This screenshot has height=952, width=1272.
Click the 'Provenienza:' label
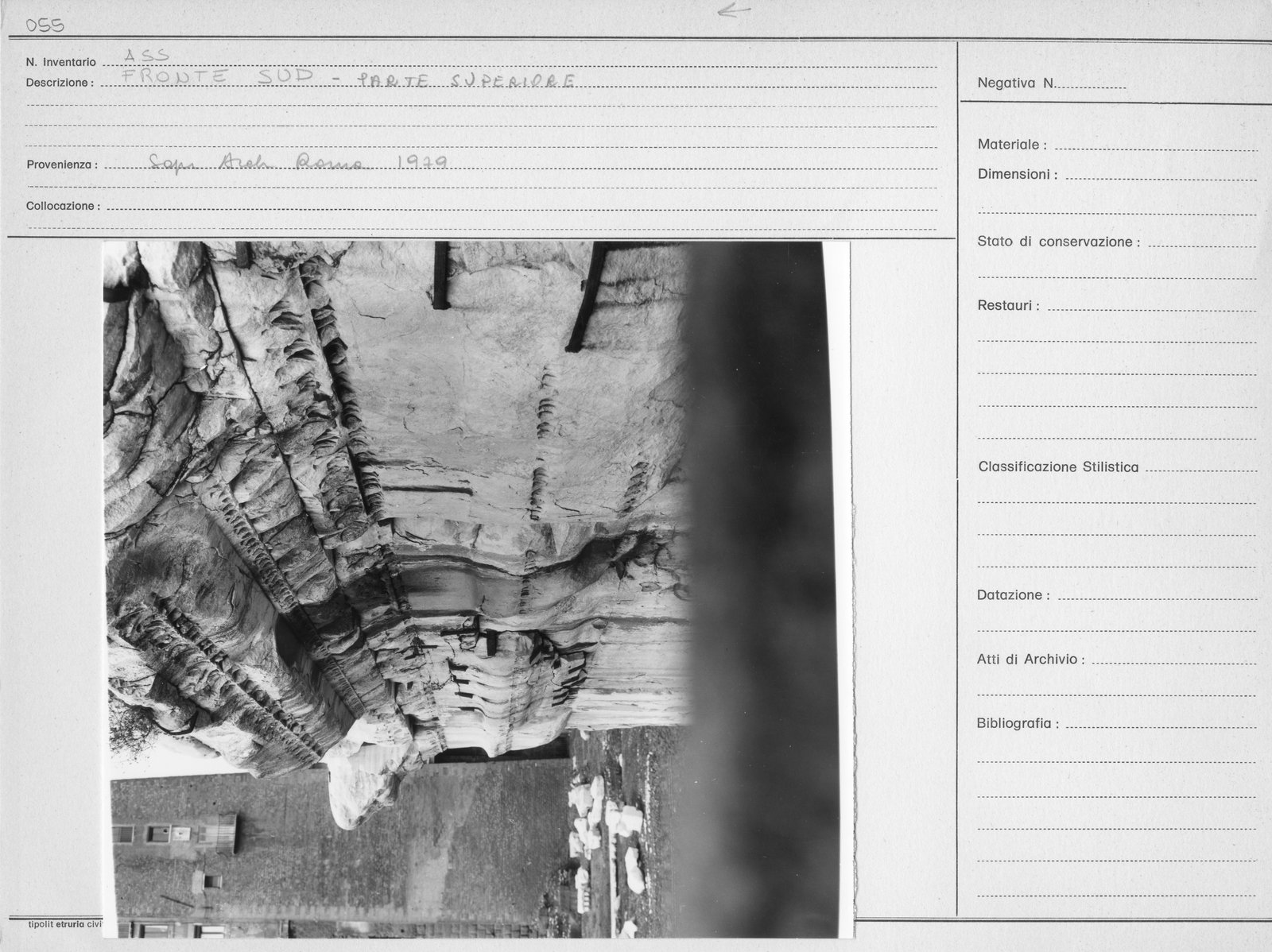pos(62,165)
